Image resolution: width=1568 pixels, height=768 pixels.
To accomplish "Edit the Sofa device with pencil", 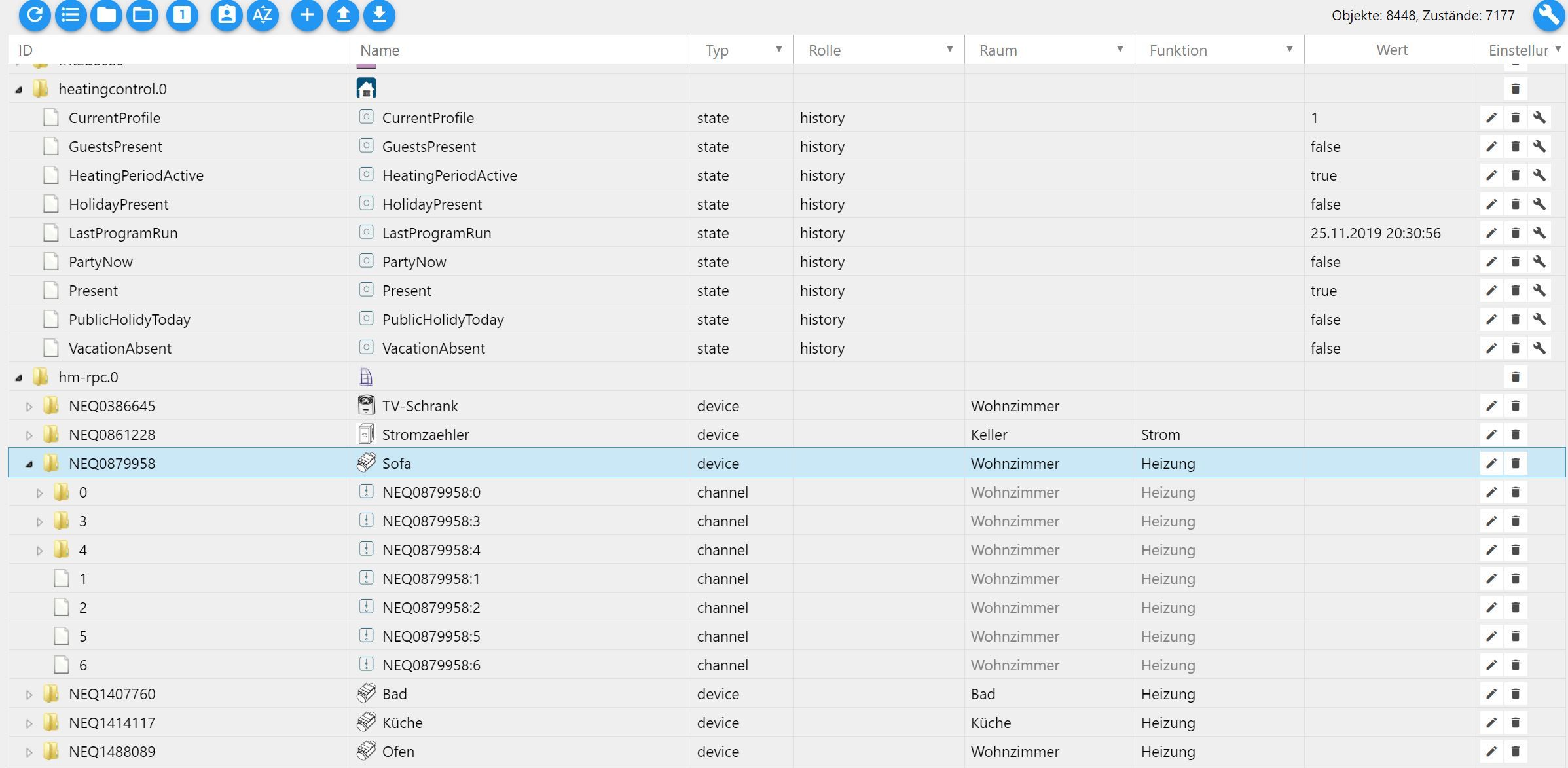I will pos(1491,464).
